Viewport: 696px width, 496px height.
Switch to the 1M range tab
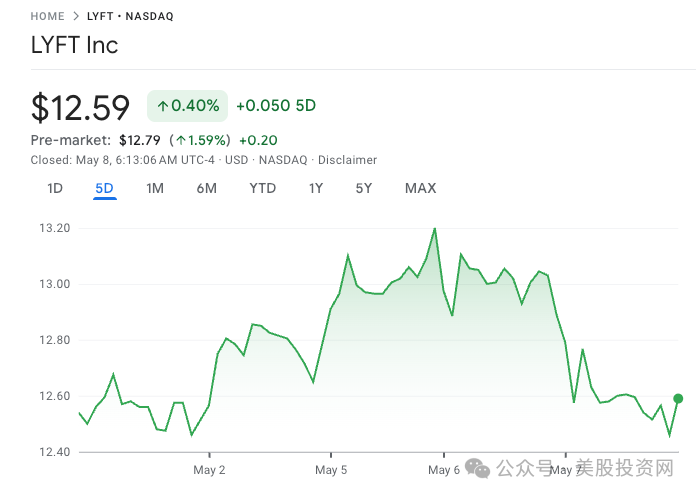(x=155, y=188)
